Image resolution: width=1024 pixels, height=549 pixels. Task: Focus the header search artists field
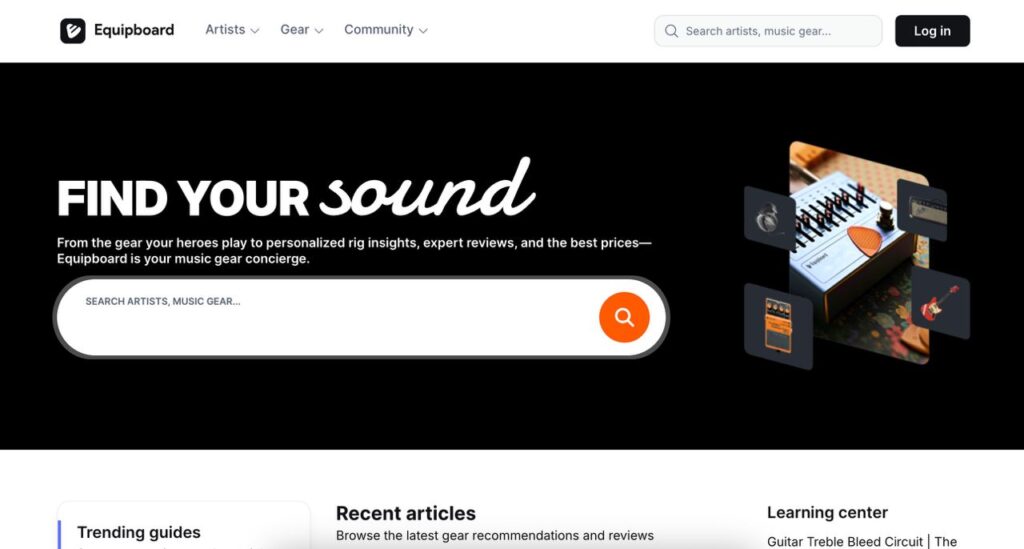(x=768, y=31)
